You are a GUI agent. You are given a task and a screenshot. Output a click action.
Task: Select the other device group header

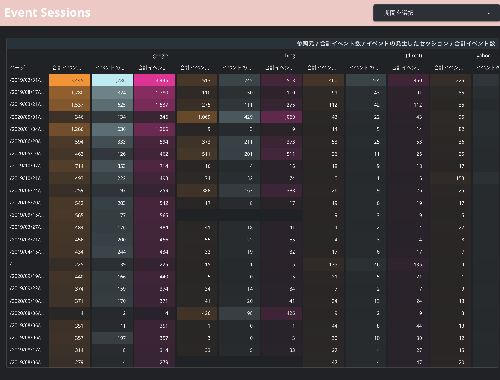483,56
